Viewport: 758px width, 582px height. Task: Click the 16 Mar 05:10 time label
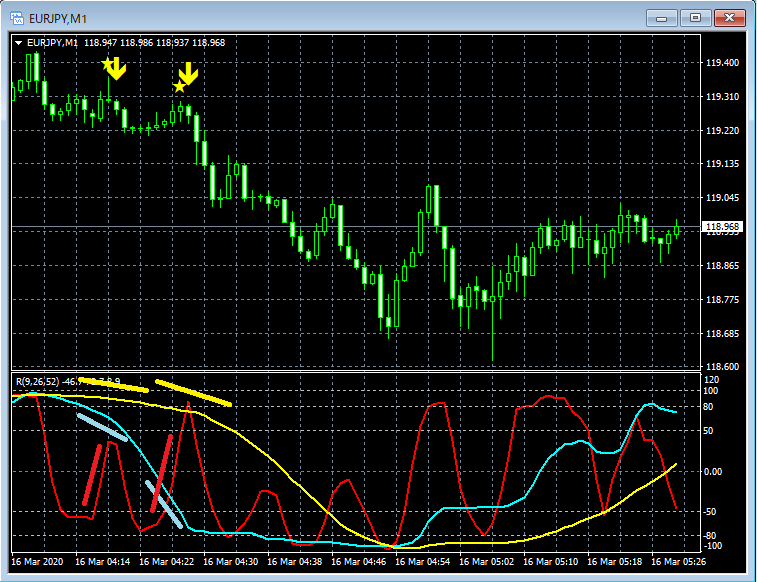pos(551,562)
